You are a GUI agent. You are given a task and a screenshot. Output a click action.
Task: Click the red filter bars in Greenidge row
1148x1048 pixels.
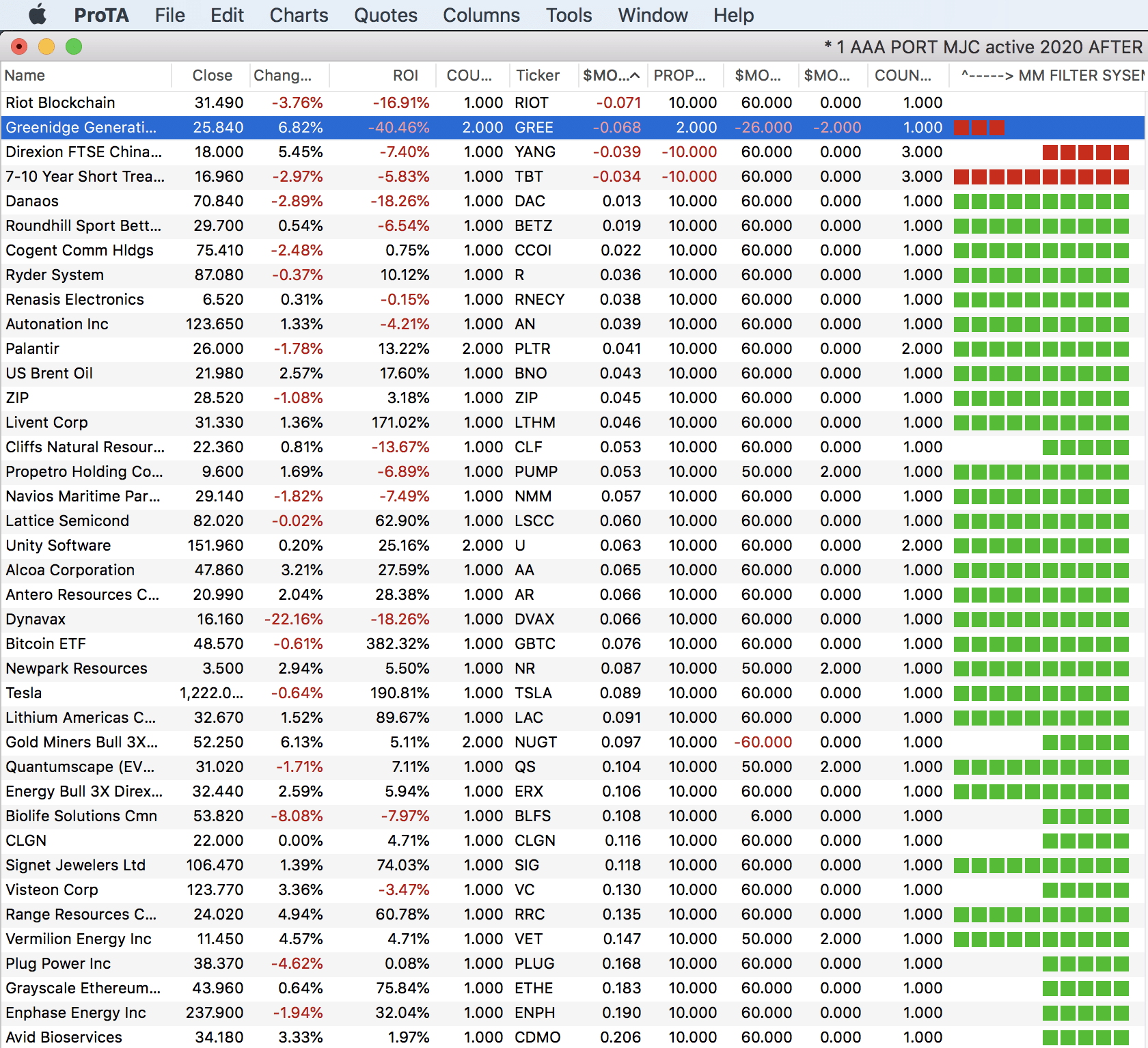pos(979,128)
